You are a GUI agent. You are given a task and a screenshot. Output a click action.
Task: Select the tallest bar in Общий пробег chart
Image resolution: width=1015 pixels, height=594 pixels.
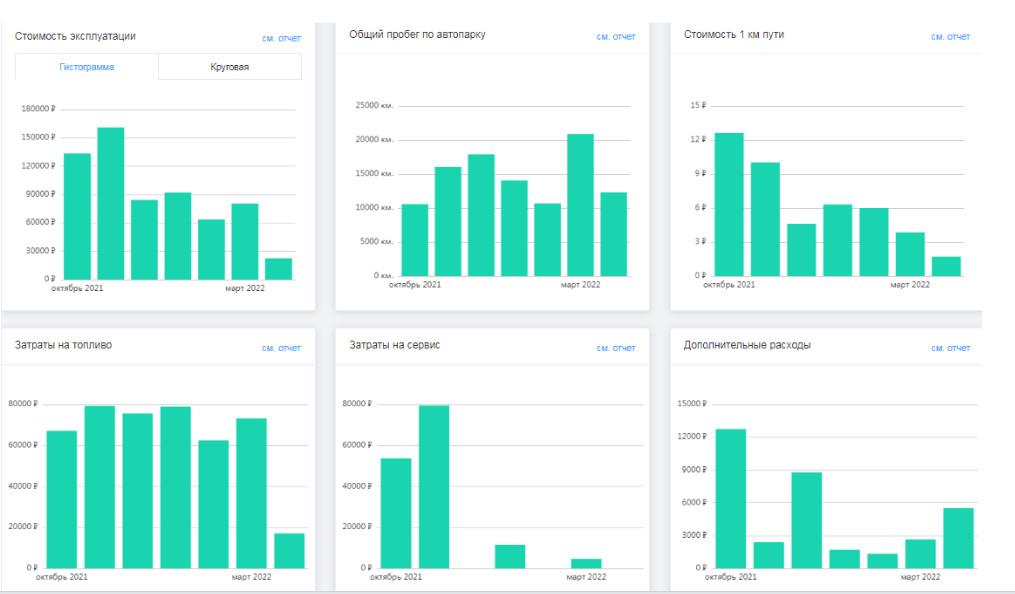581,205
